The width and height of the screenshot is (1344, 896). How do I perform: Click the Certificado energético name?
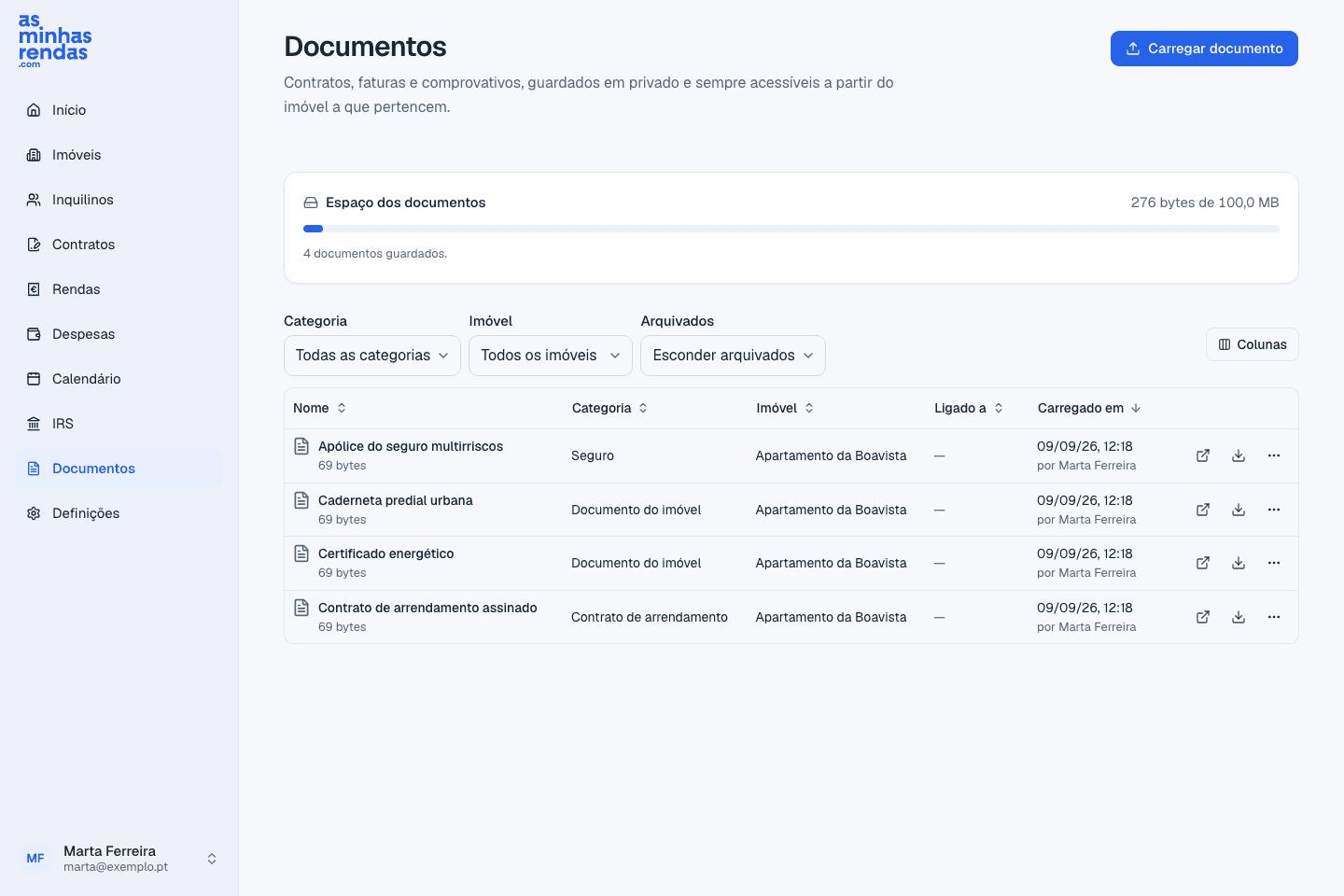click(x=386, y=553)
